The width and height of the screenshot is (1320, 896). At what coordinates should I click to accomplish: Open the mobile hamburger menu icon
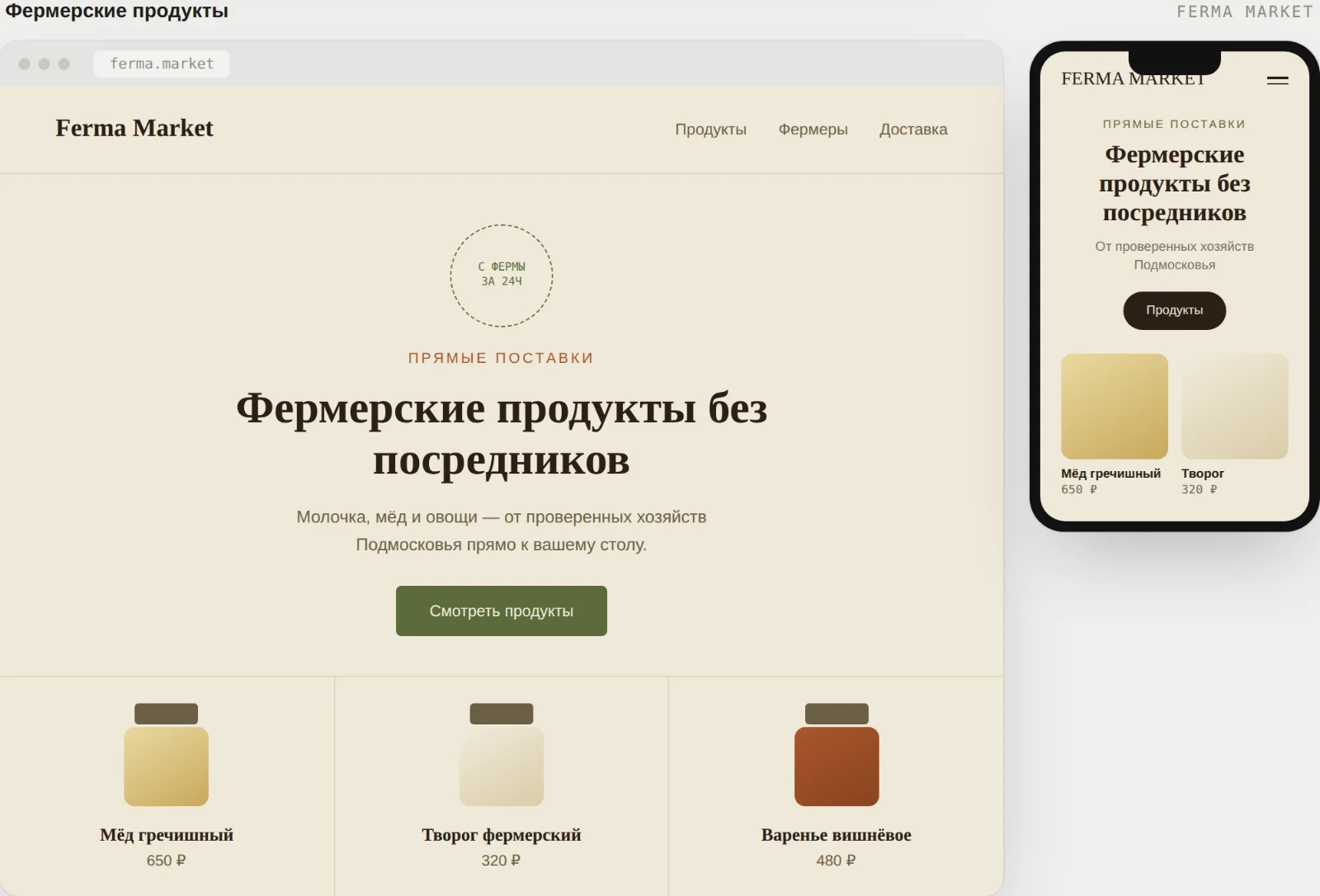point(1277,80)
